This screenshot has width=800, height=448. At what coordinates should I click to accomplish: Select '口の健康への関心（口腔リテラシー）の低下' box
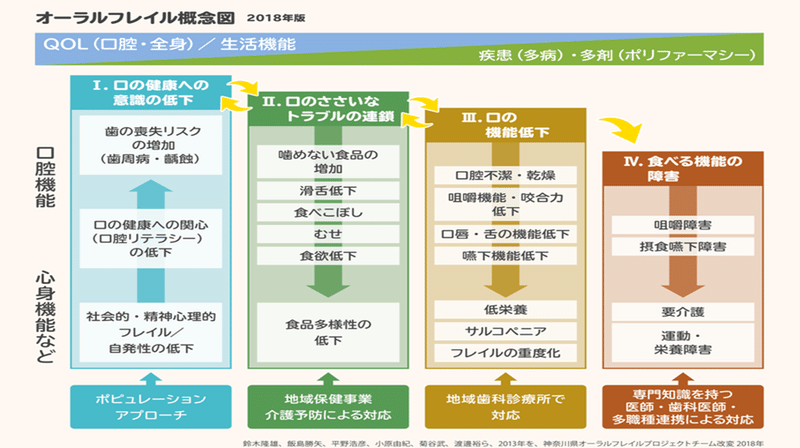pos(151,238)
